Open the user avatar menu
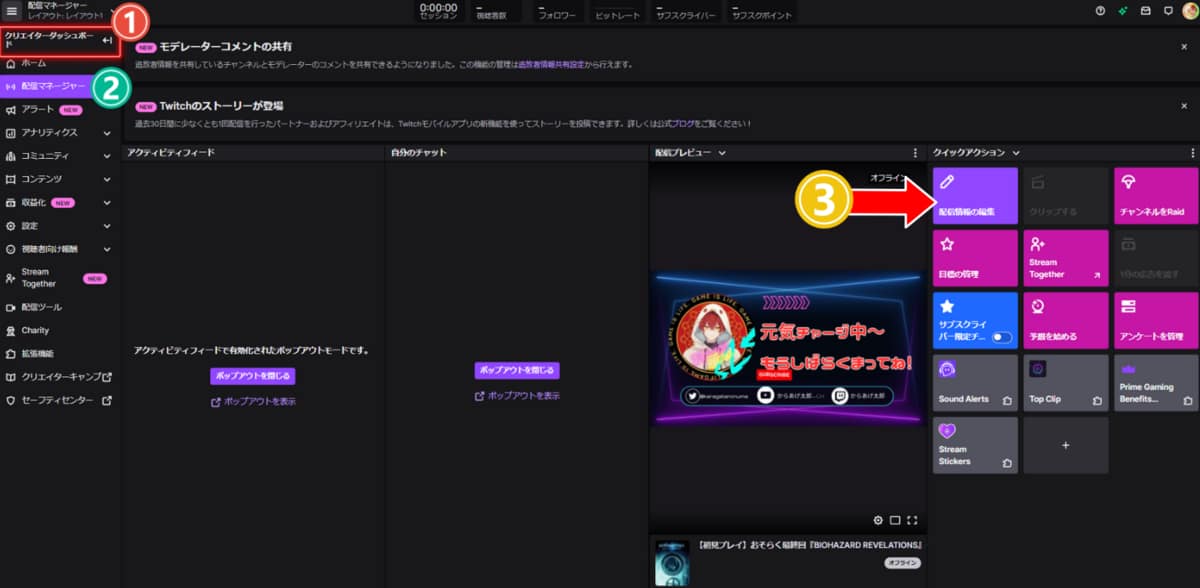 (x=1190, y=11)
